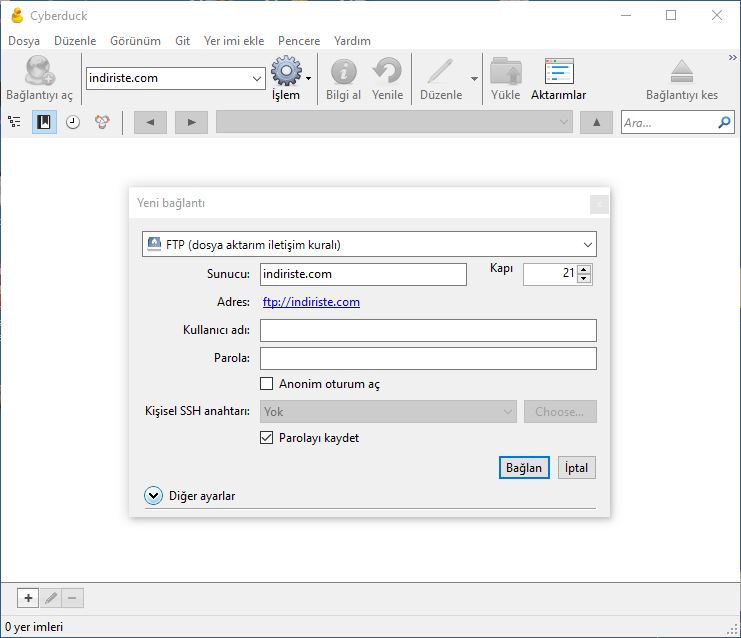Viewport: 741px width, 638px height.
Task: Open the Görünüm menu
Action: click(135, 41)
